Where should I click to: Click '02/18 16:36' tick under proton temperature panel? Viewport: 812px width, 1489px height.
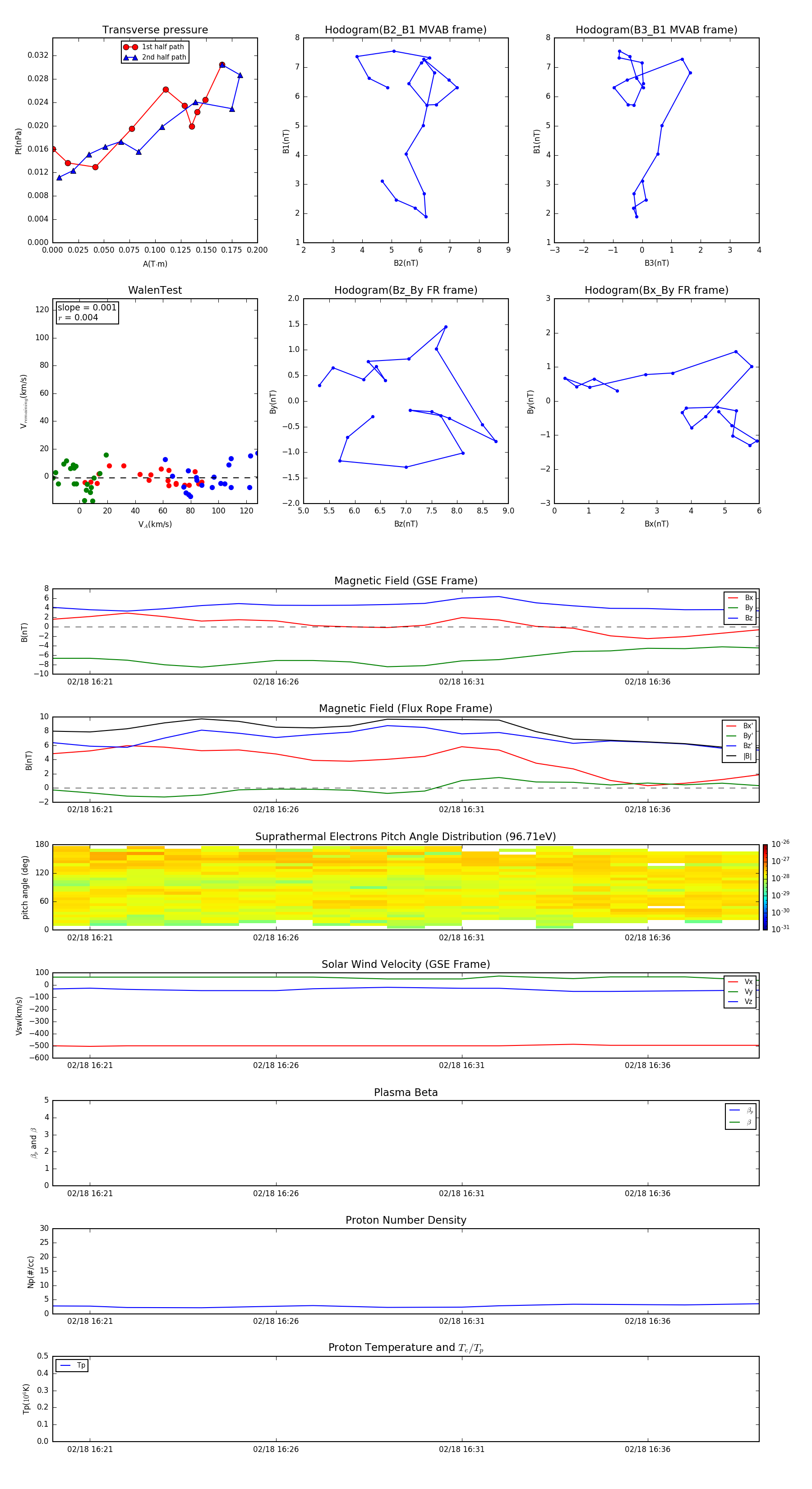647,1449
